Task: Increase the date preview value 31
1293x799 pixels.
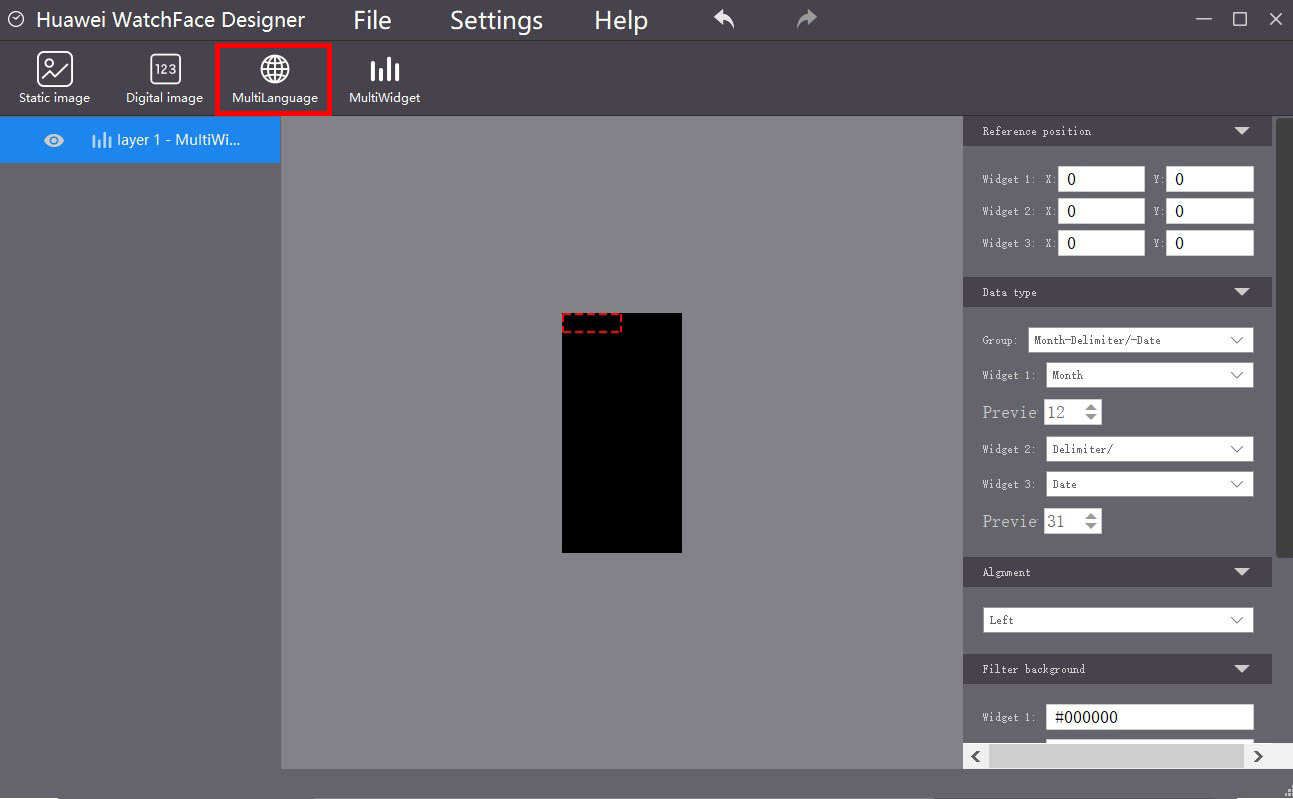Action: pos(1091,515)
